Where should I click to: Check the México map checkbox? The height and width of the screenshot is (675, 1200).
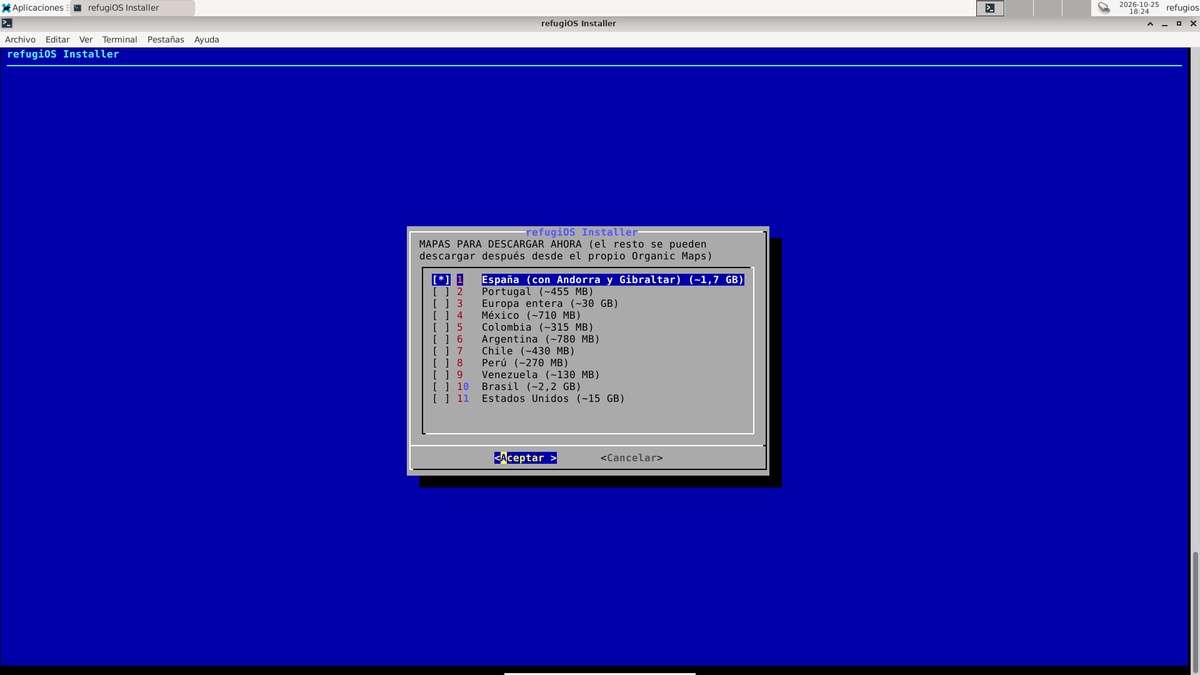click(x=441, y=316)
